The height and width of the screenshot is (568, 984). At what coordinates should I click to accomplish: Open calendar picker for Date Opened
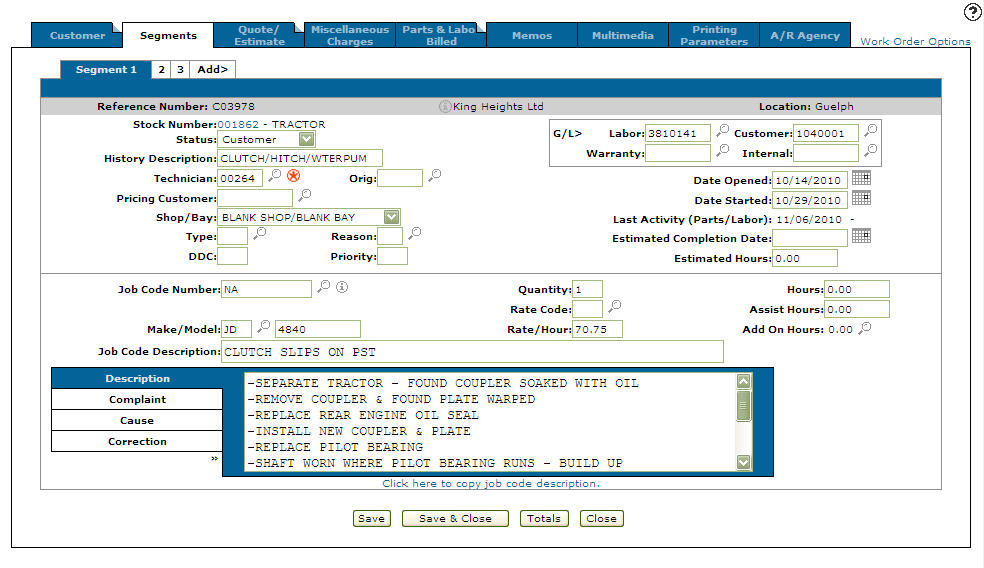pos(860,178)
